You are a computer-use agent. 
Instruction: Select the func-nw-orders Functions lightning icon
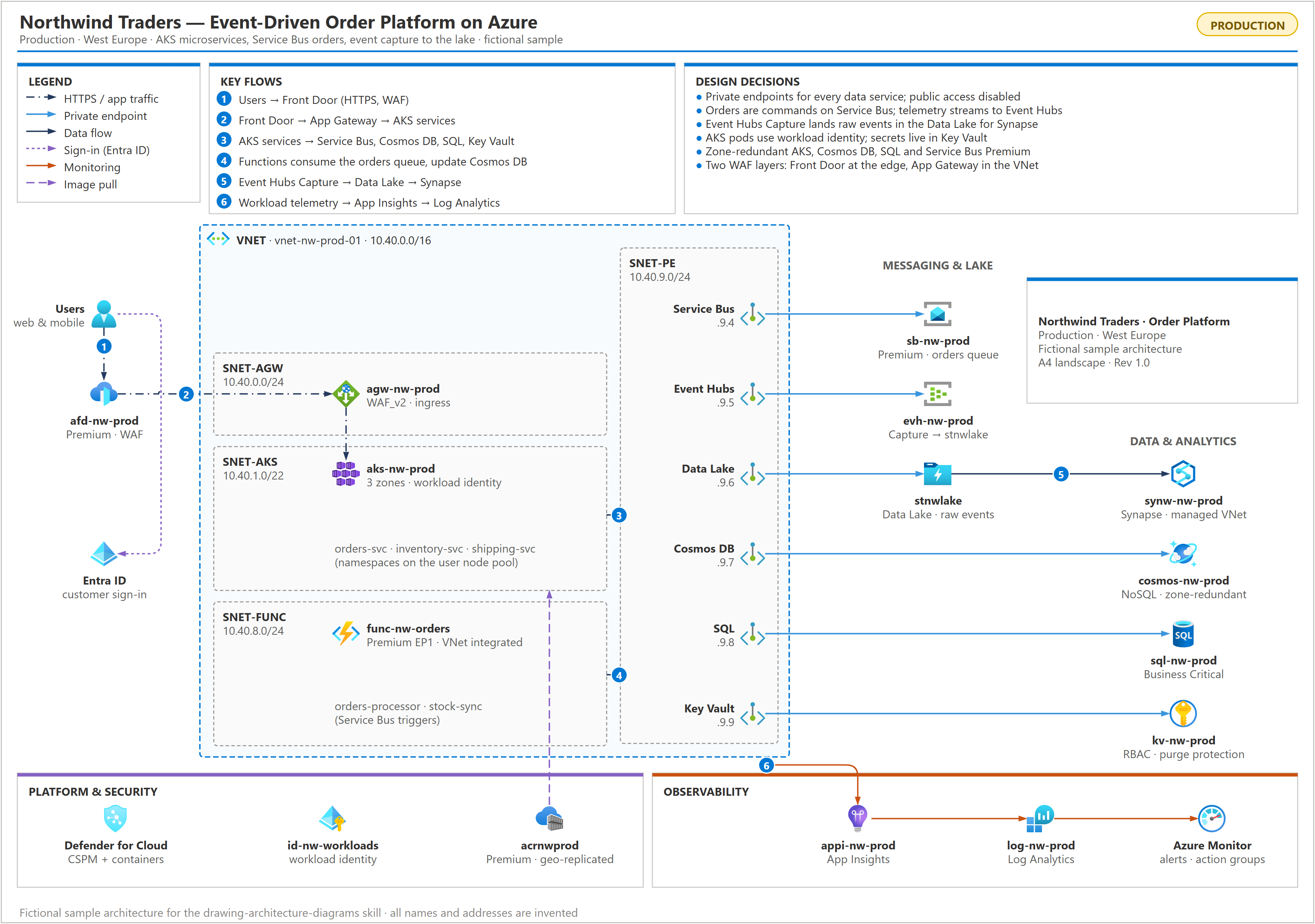[x=346, y=634]
